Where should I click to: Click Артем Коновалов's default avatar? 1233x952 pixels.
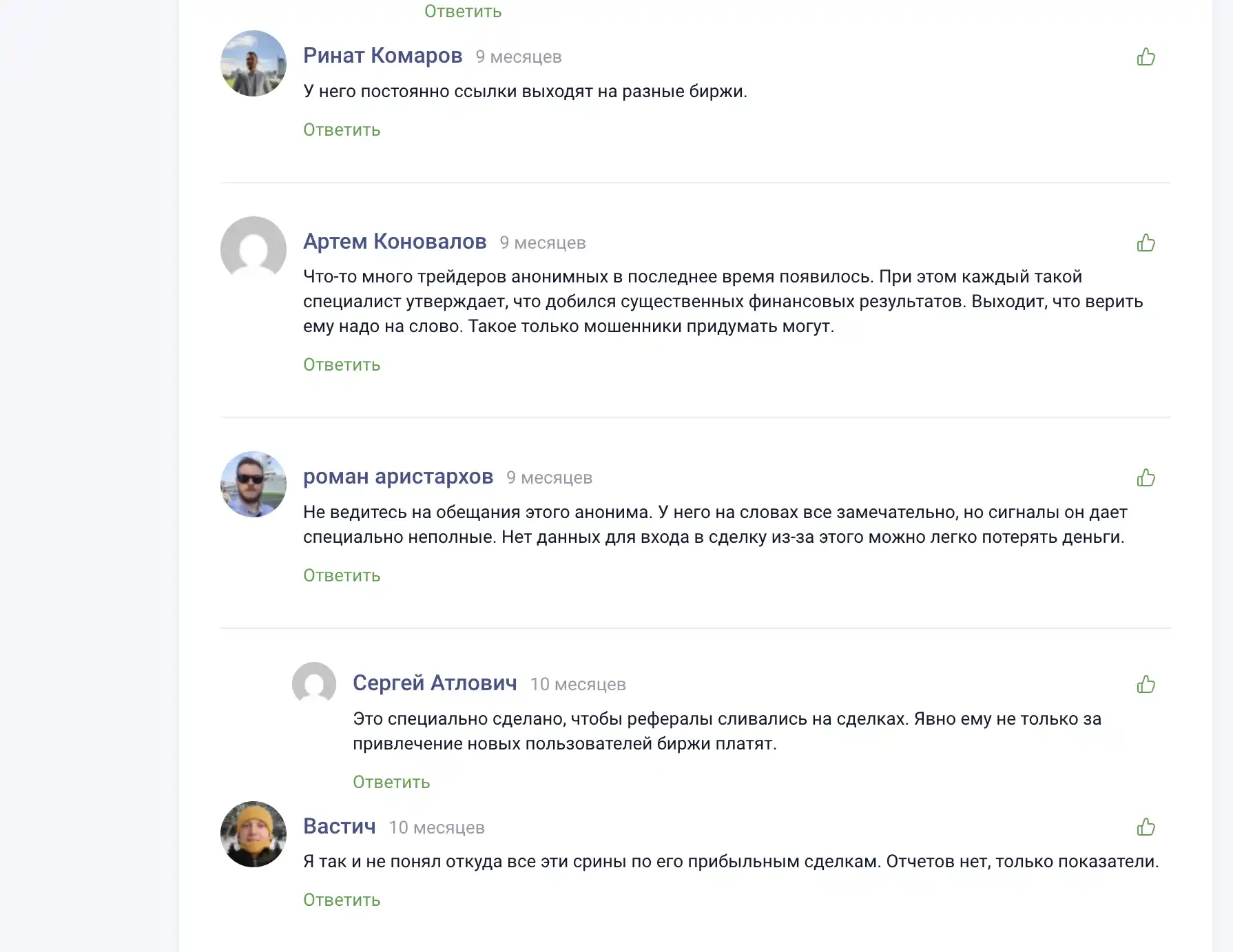[253, 249]
